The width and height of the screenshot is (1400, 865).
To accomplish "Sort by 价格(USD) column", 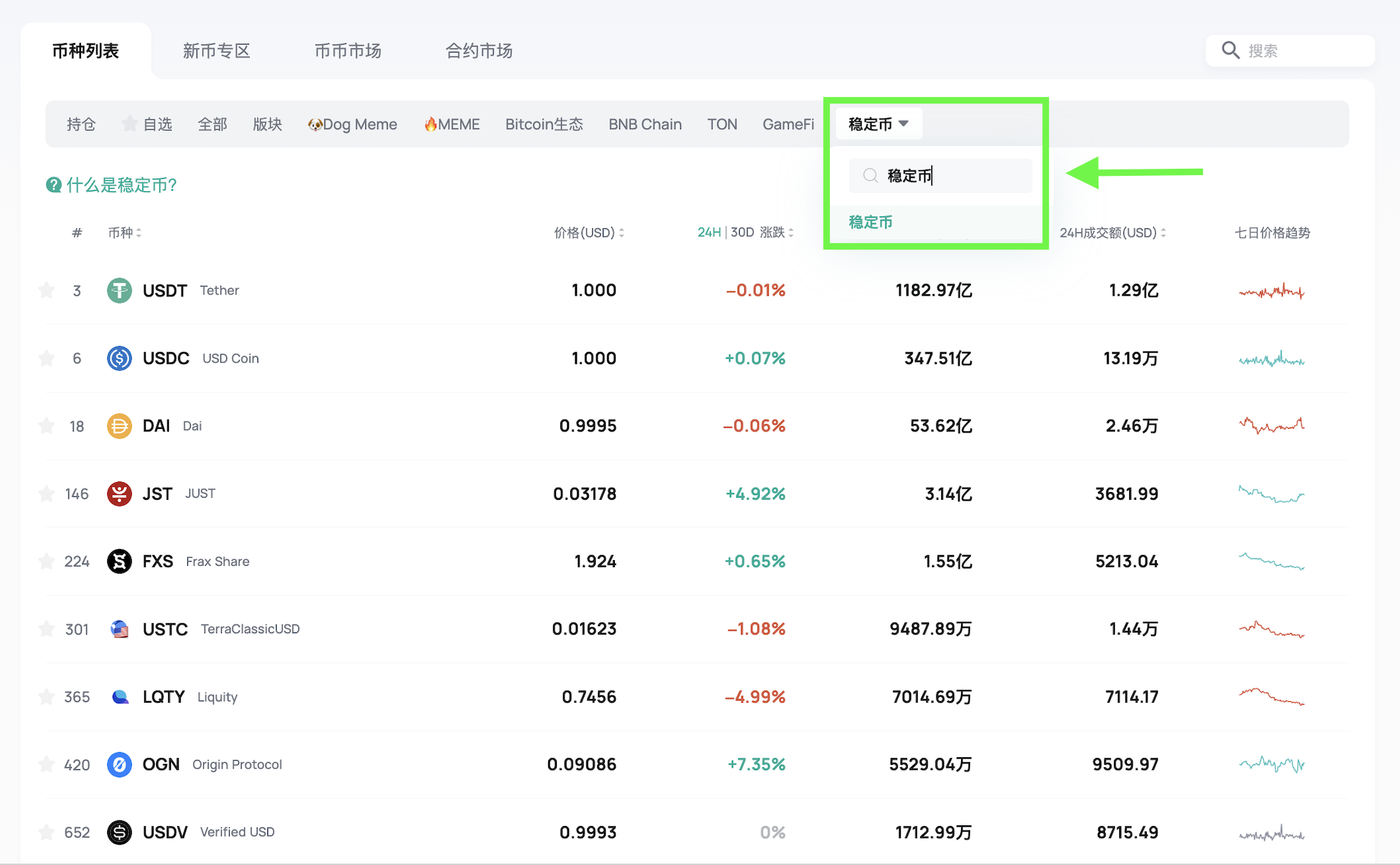I will tap(589, 233).
